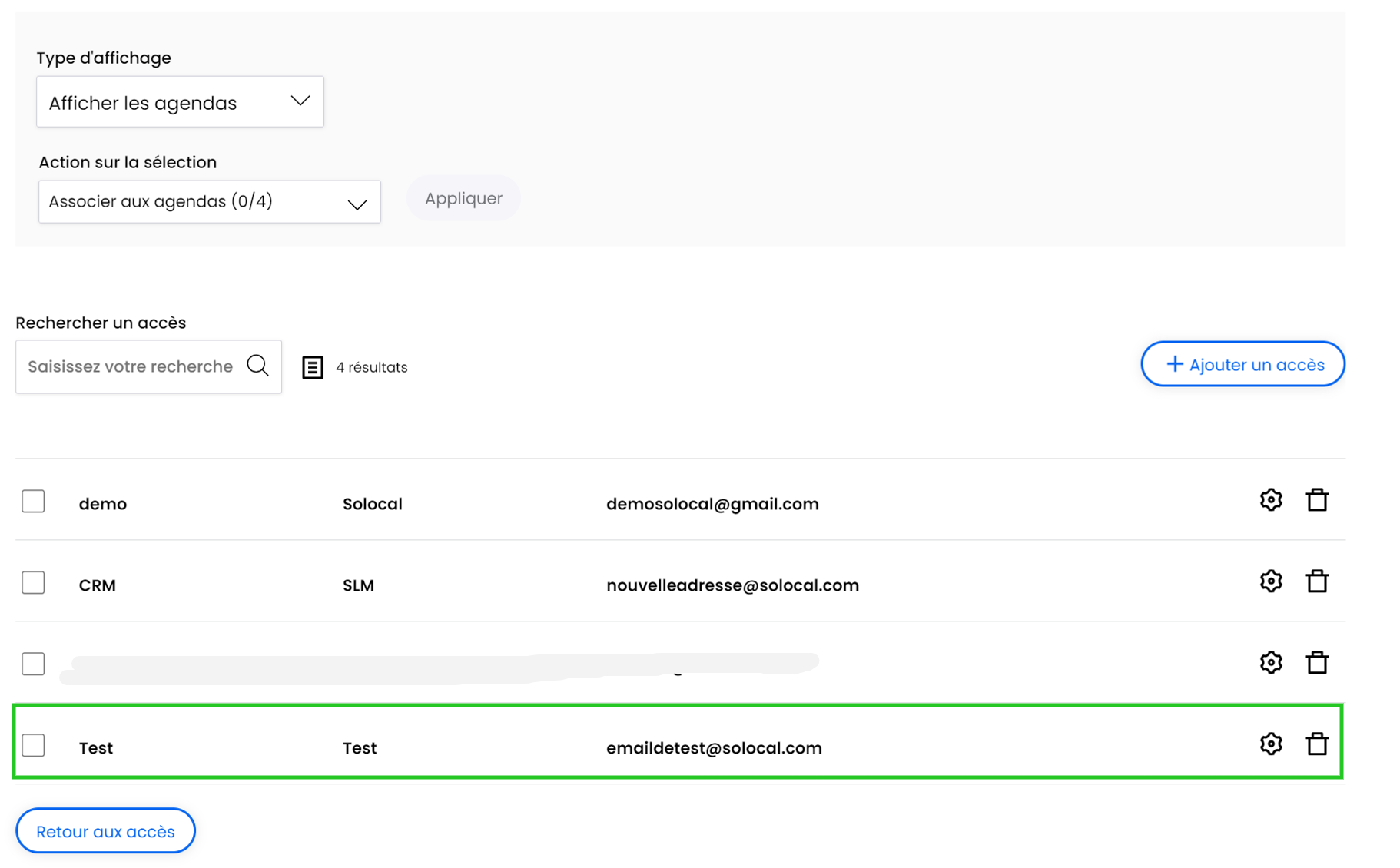Click trash icon in CRM row
This screenshot has height=868, width=1400.
(1317, 581)
